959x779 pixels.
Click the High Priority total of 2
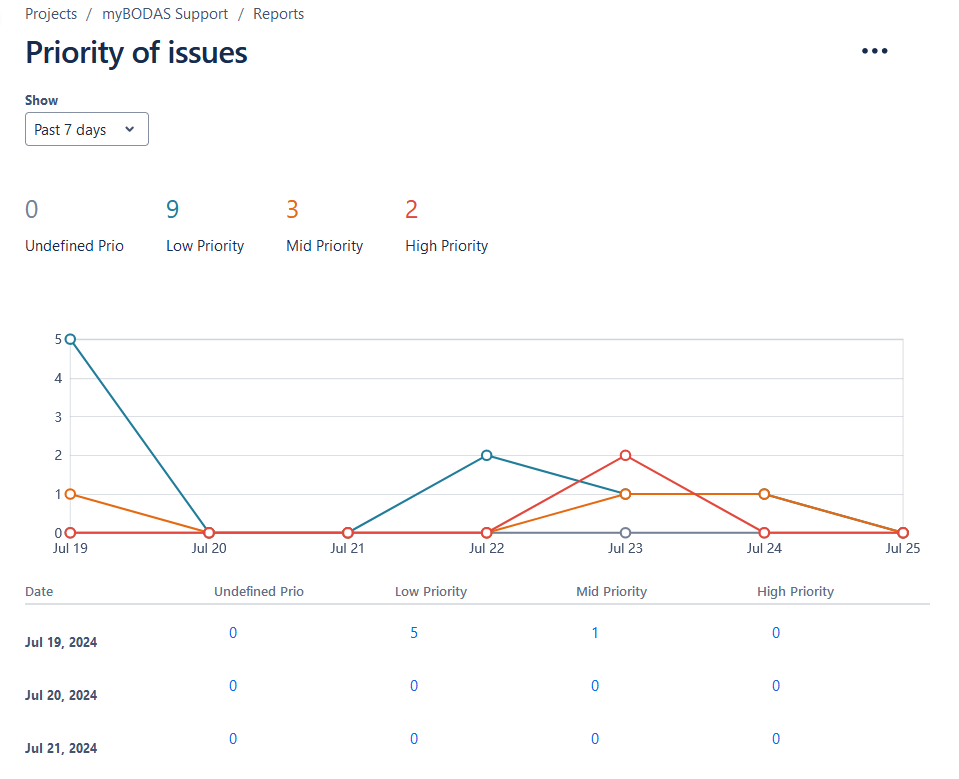411,210
